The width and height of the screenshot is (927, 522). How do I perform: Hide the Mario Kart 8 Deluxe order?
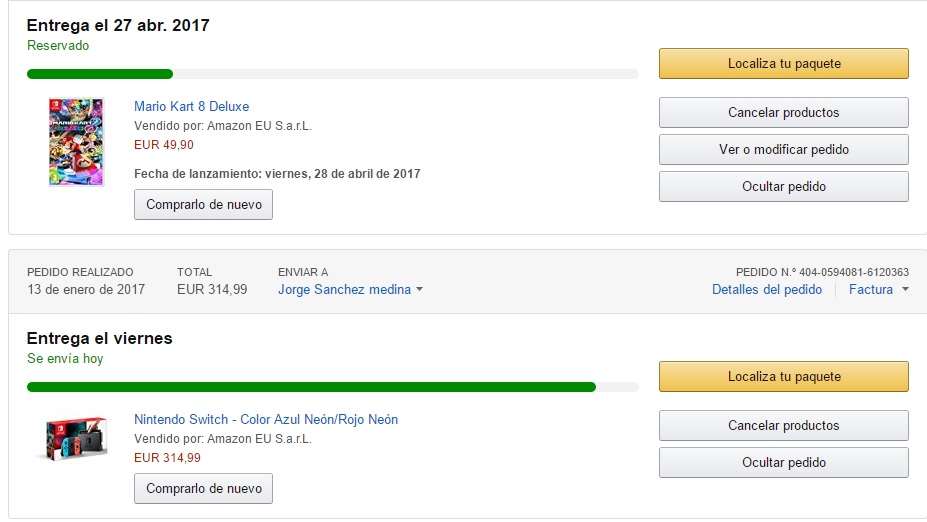point(783,187)
